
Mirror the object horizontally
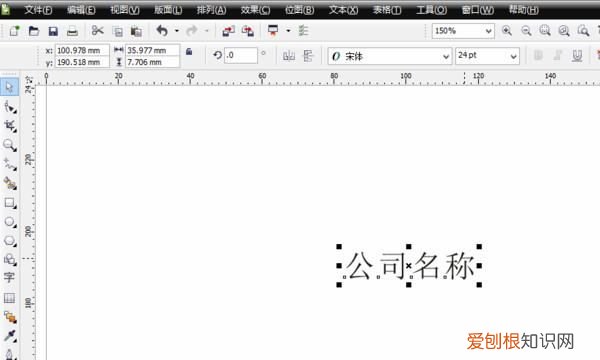pos(289,56)
